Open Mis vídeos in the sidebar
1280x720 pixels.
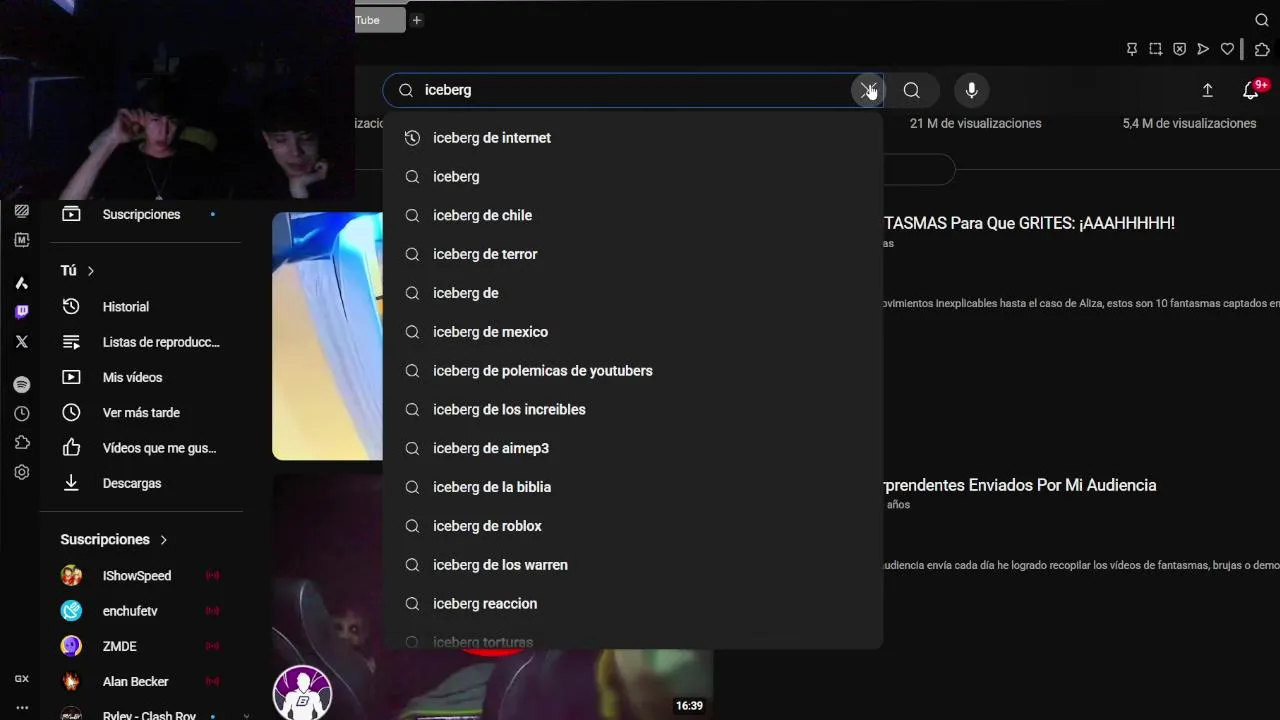point(141,377)
